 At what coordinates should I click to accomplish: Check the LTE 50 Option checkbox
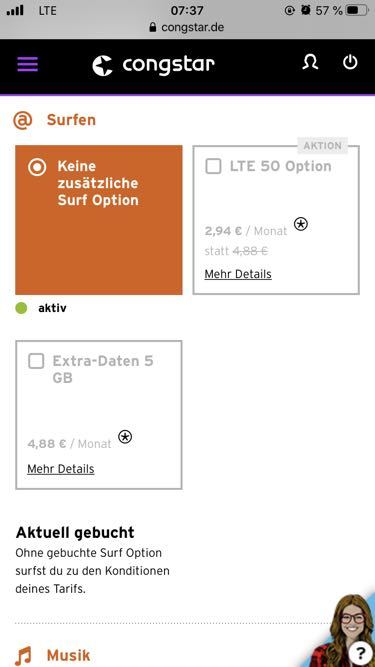coord(213,166)
